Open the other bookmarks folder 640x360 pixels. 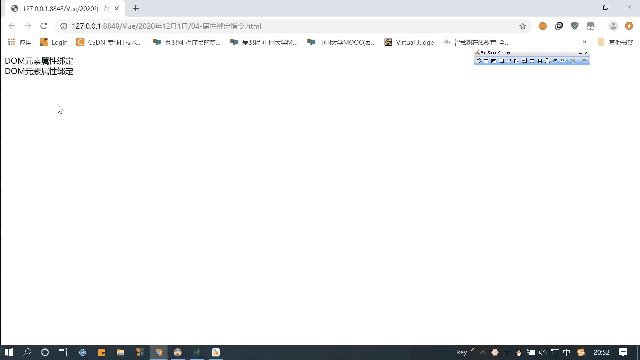tap(616, 42)
